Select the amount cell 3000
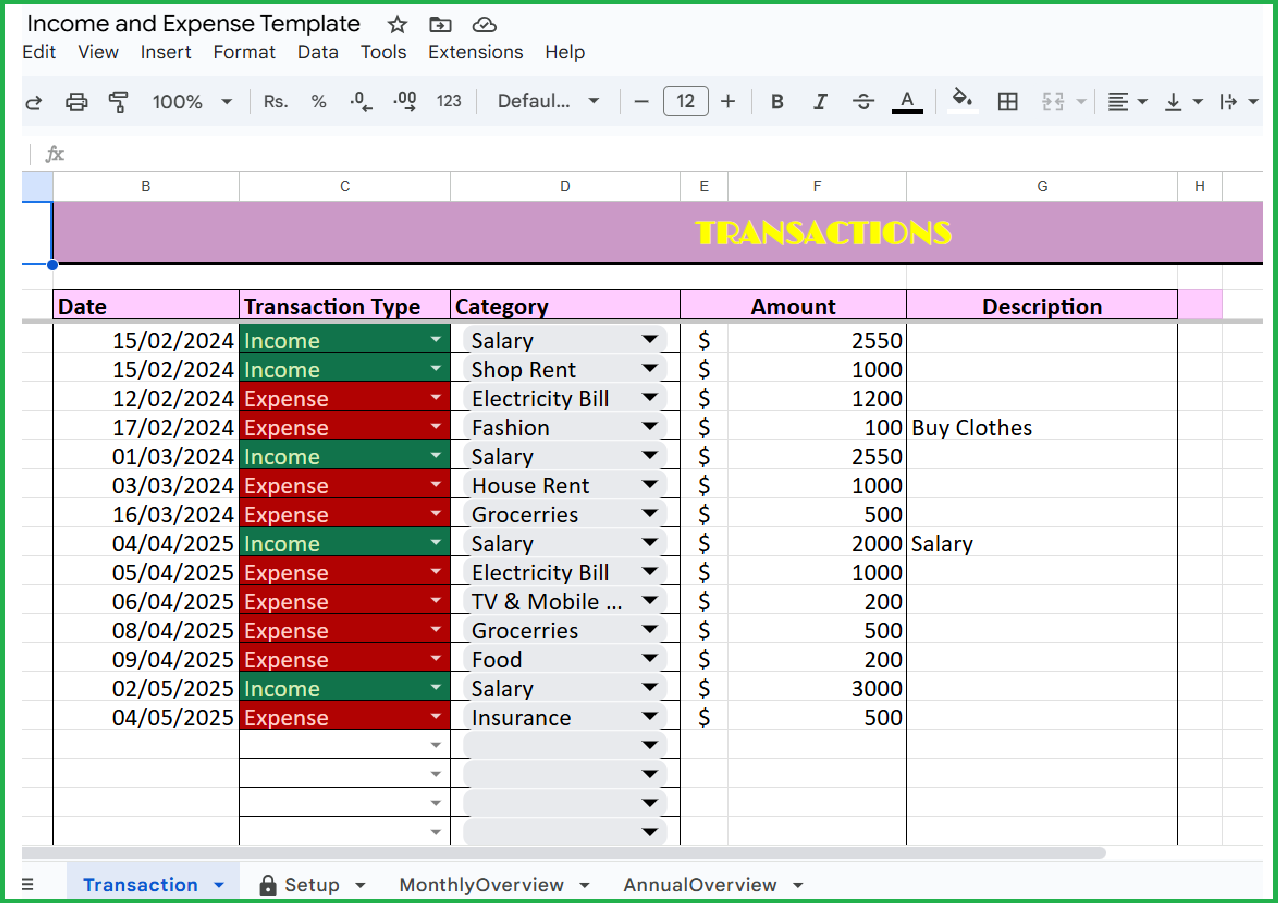Viewport: 1280px width, 903px height. click(x=817, y=688)
